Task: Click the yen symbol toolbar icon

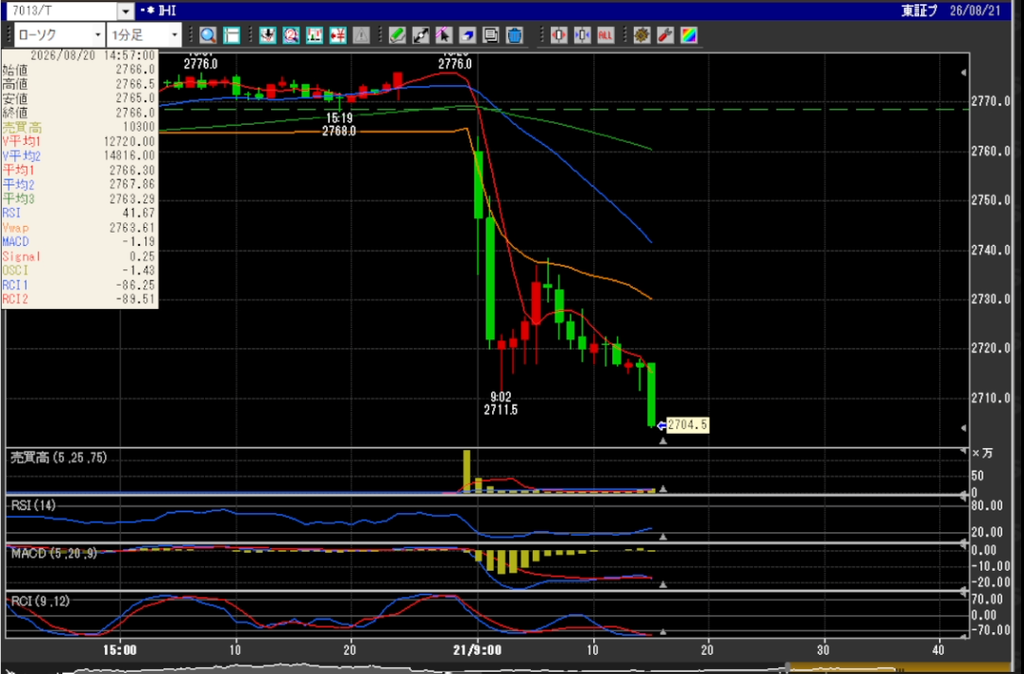Action: [338, 35]
